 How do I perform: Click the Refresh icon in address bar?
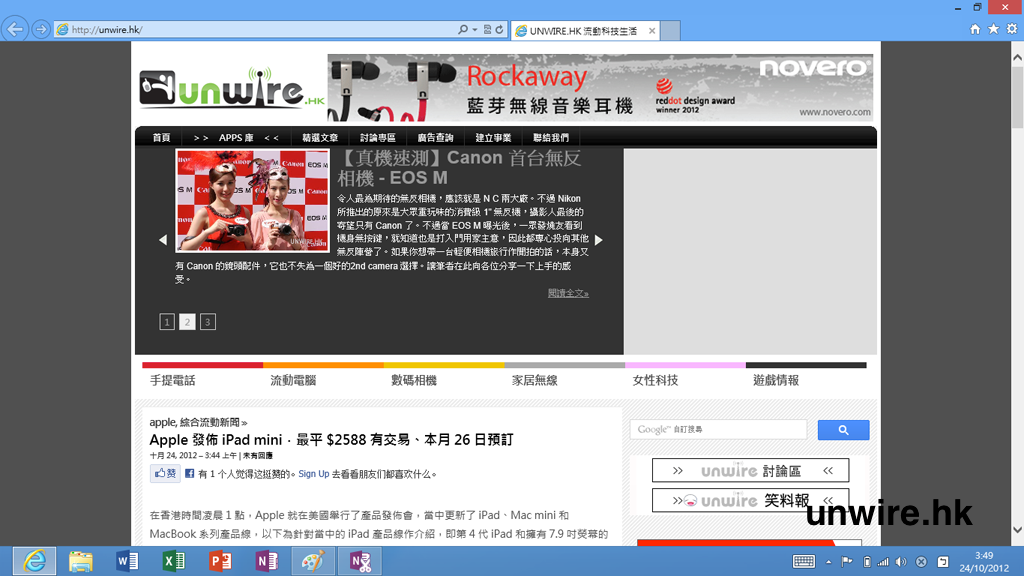click(x=499, y=30)
